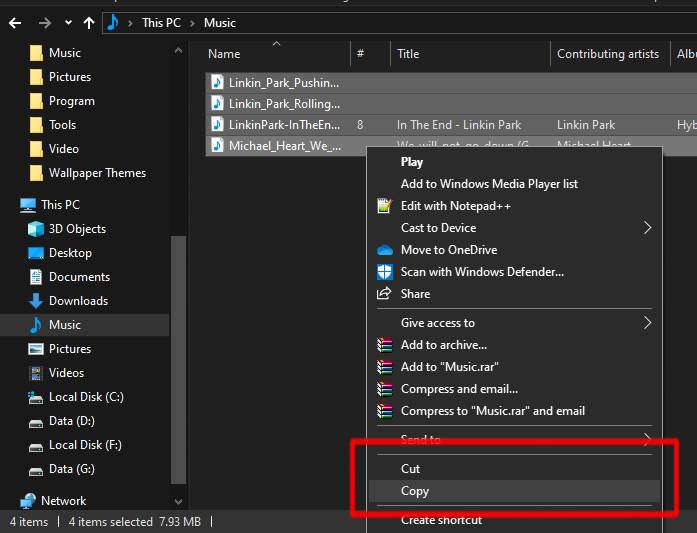The height and width of the screenshot is (533, 697).
Task: Open the 3D Objects folder
Action: (x=67, y=229)
